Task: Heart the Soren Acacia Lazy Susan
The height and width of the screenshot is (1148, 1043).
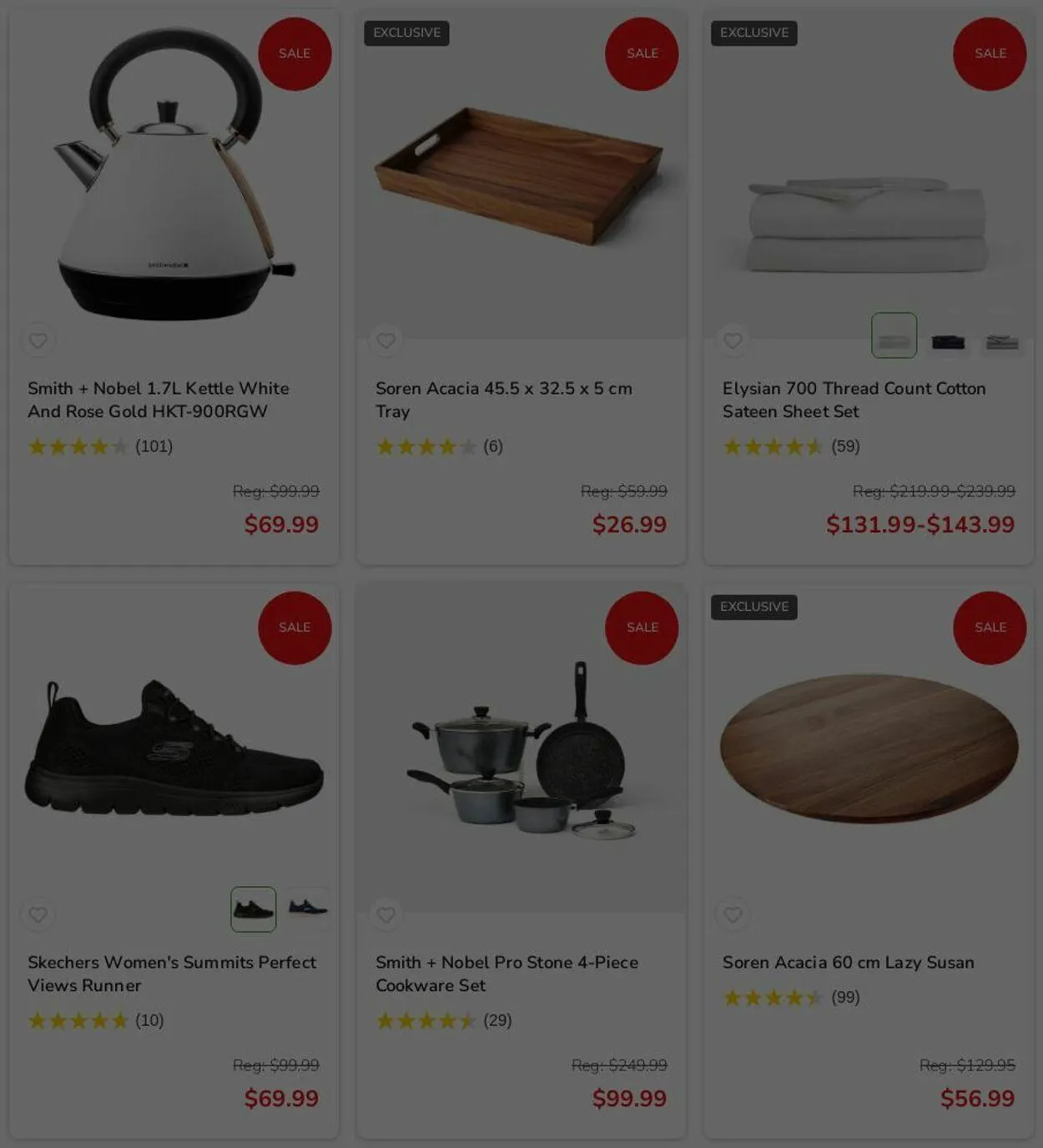Action: (x=733, y=914)
